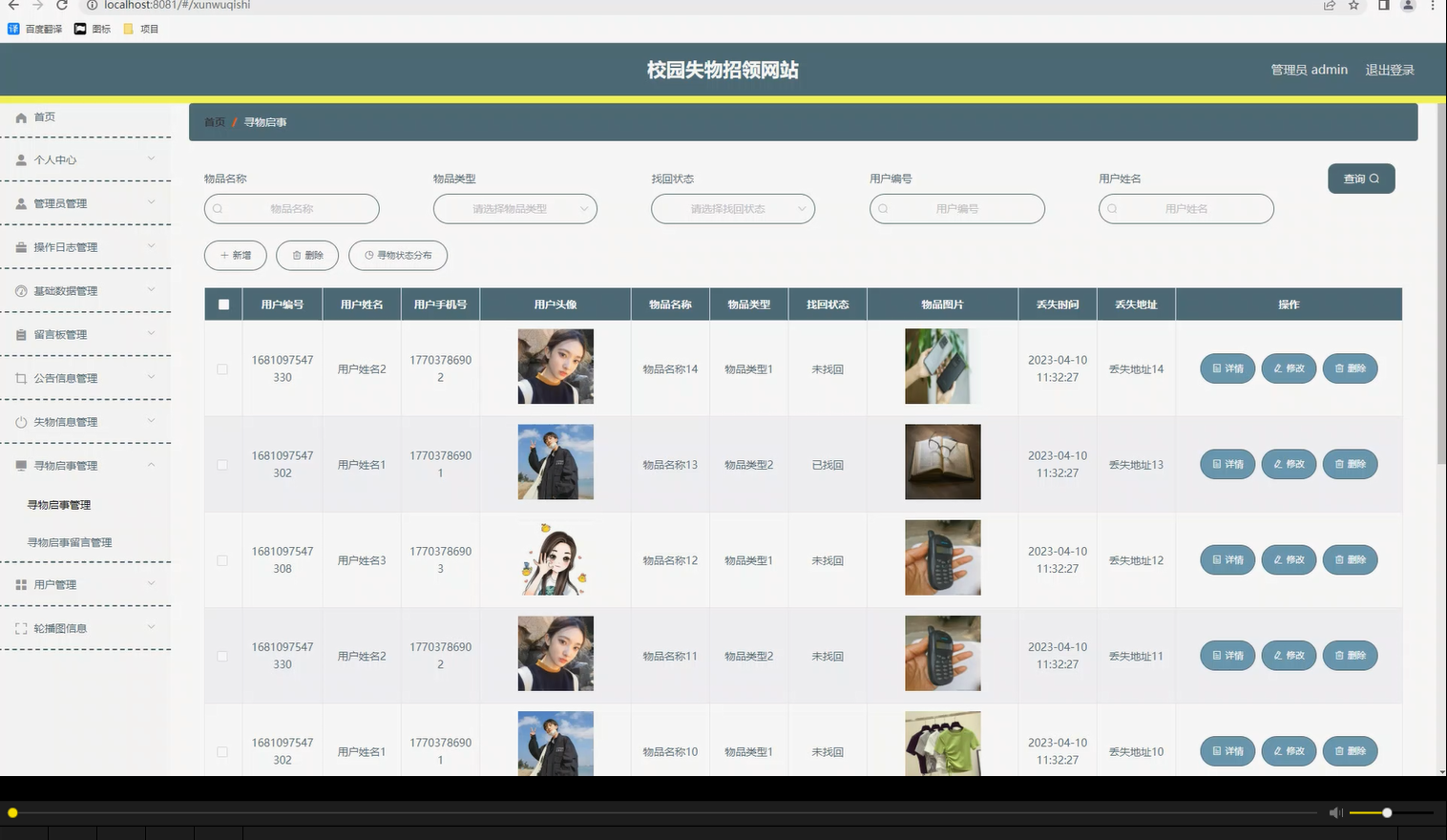This screenshot has width=1447, height=840.
Task: Expand 个人中心 chevron
Action: 151,159
